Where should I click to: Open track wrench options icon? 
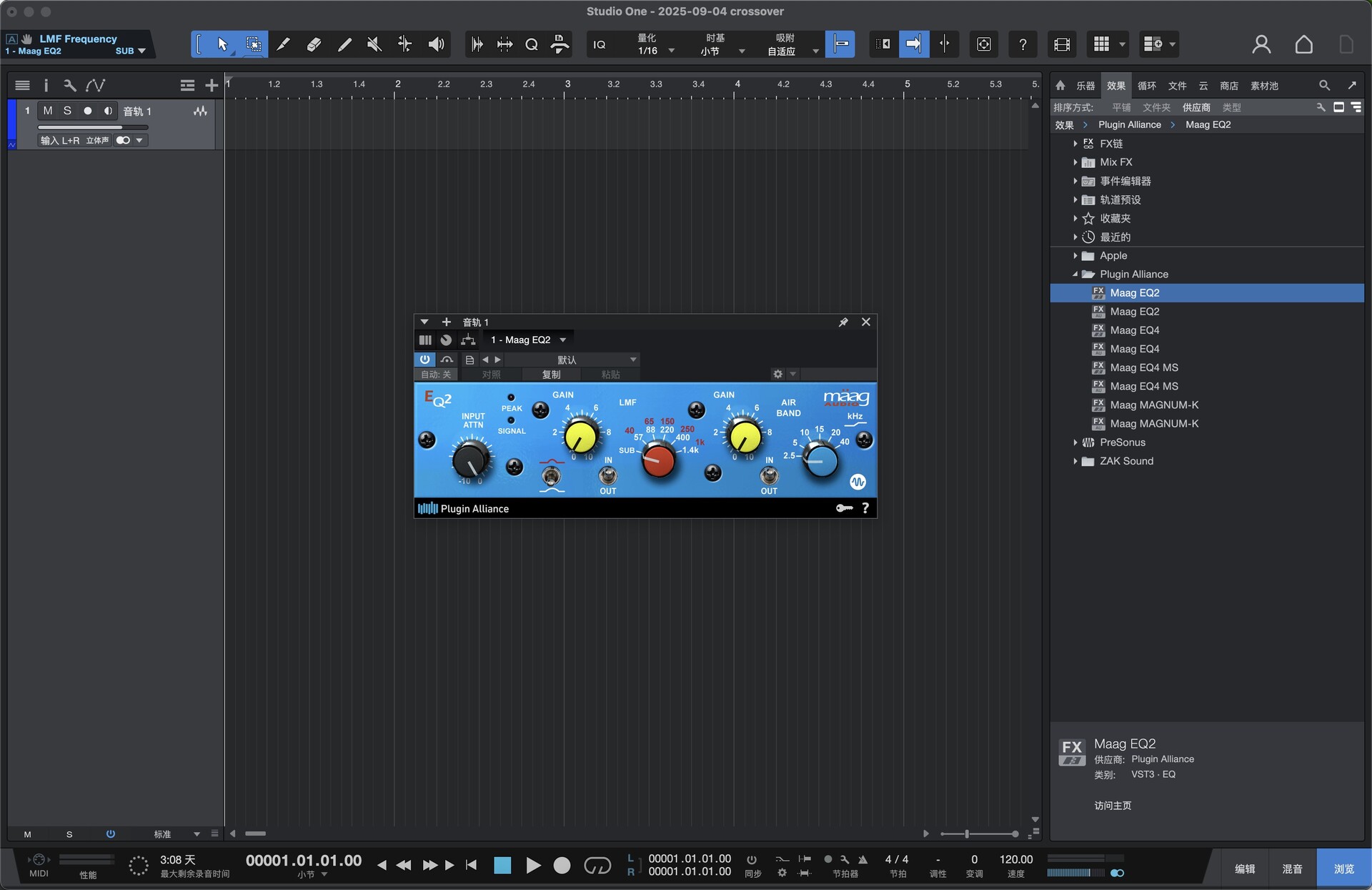[69, 86]
